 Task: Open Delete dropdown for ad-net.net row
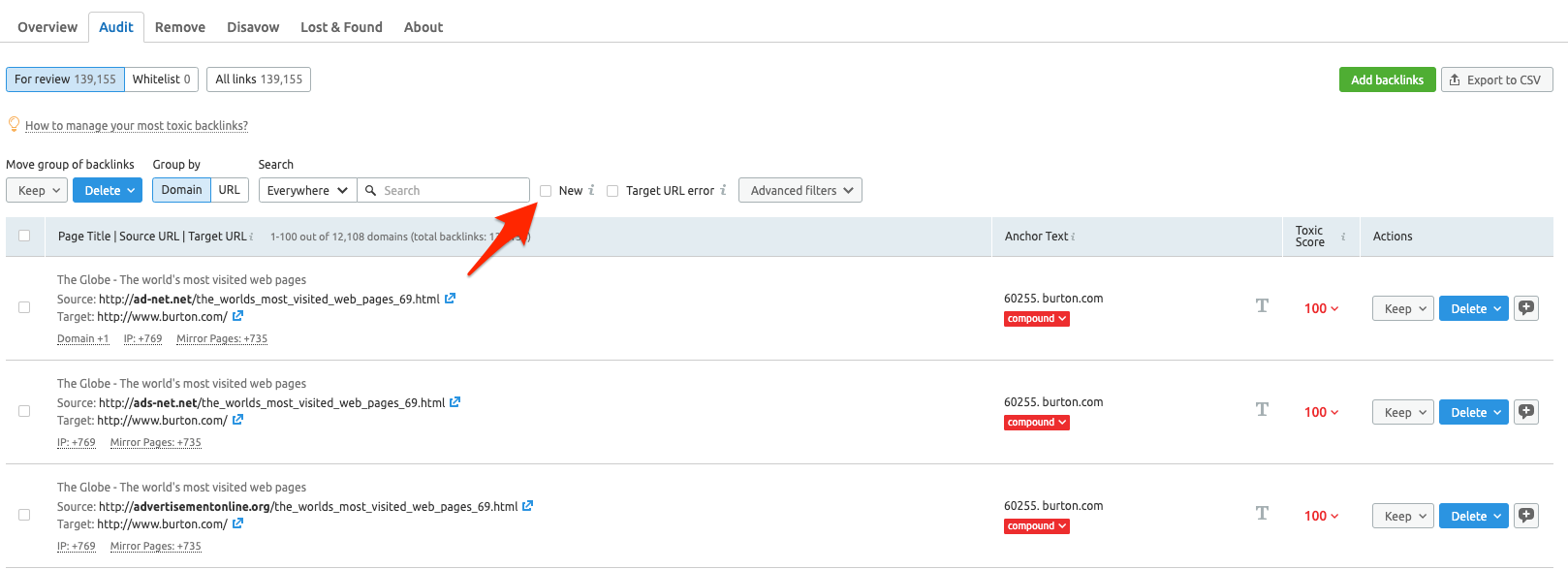1474,308
